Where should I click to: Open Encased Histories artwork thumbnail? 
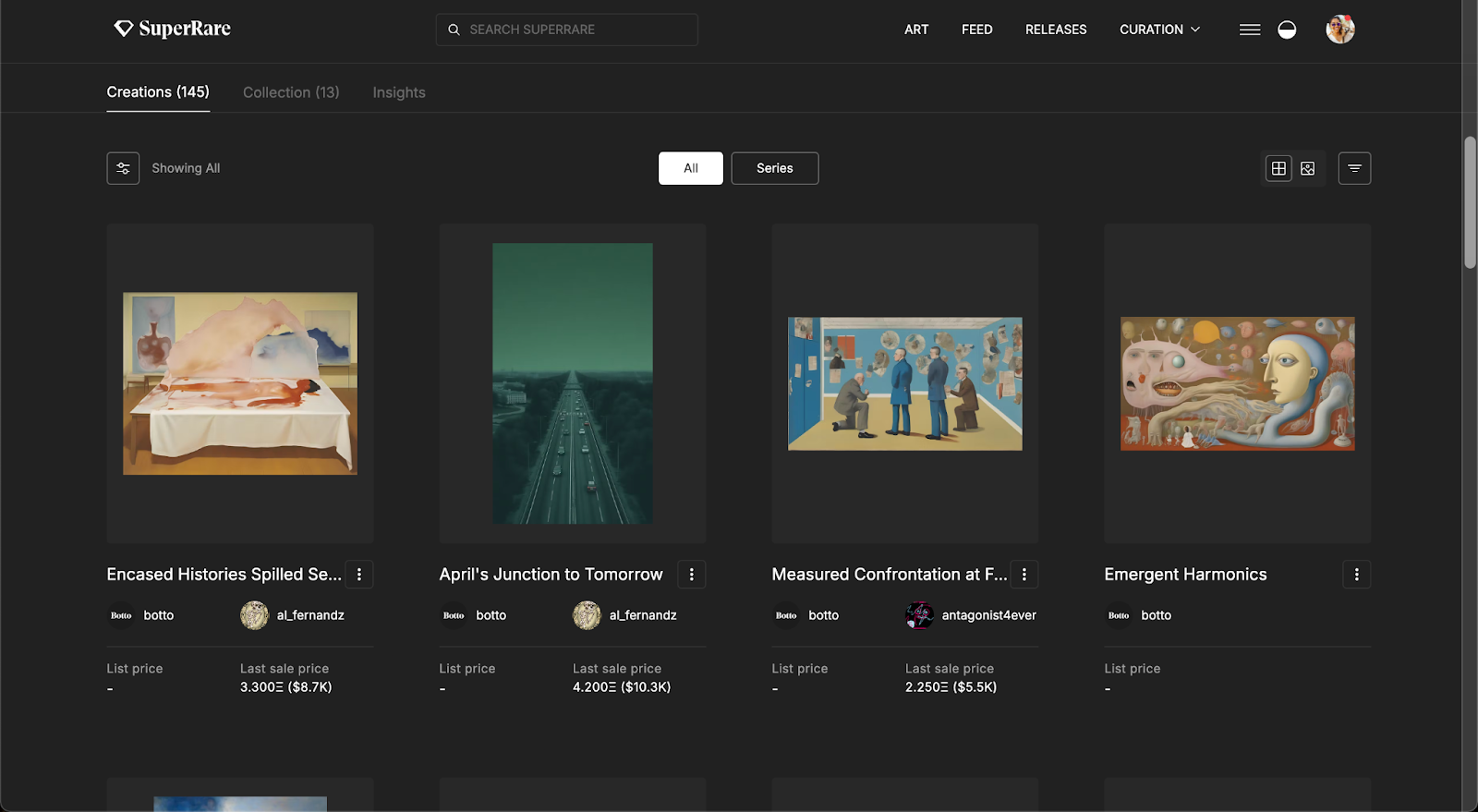click(240, 383)
